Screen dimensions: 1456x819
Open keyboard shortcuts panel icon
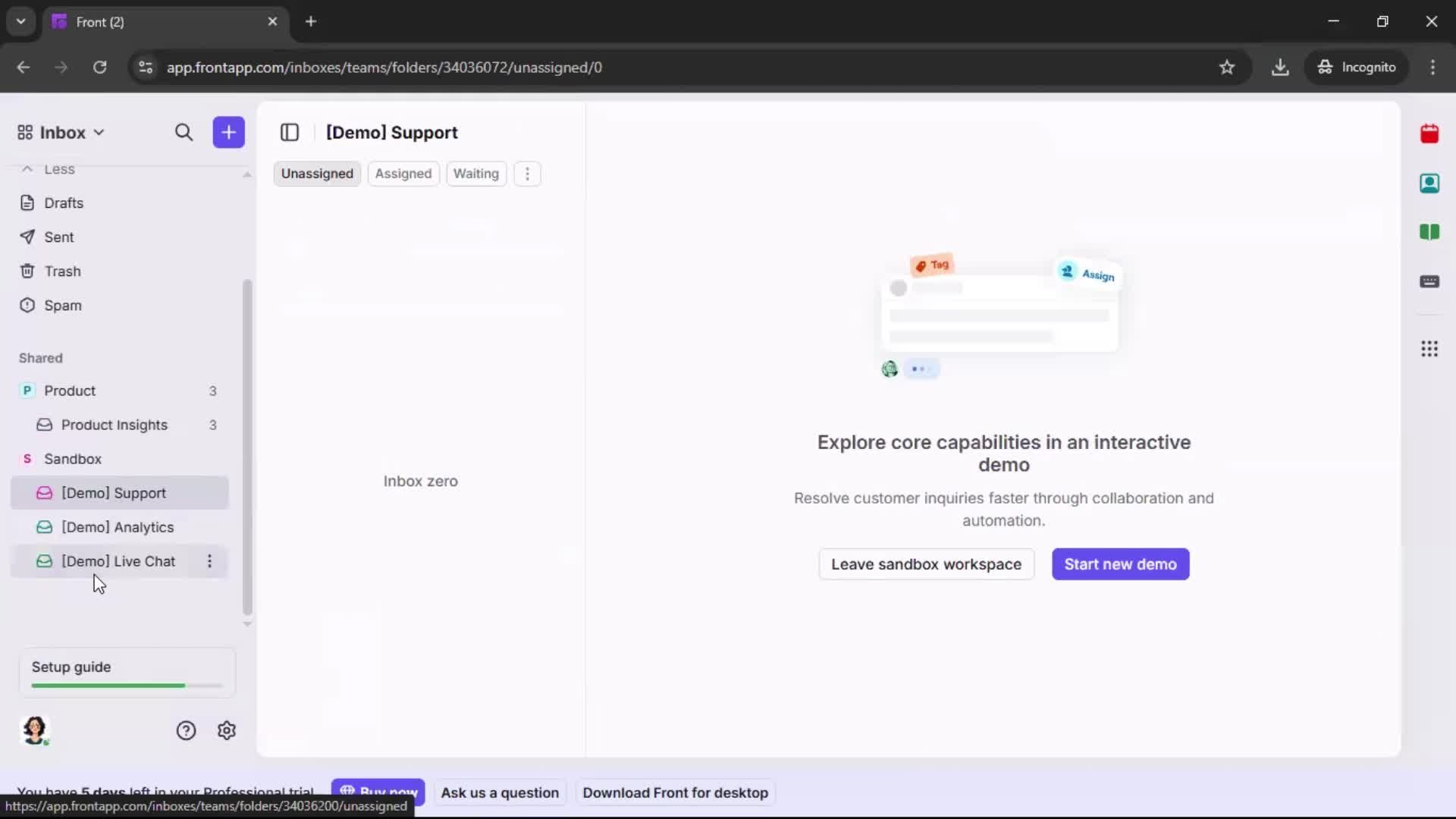(x=1430, y=282)
